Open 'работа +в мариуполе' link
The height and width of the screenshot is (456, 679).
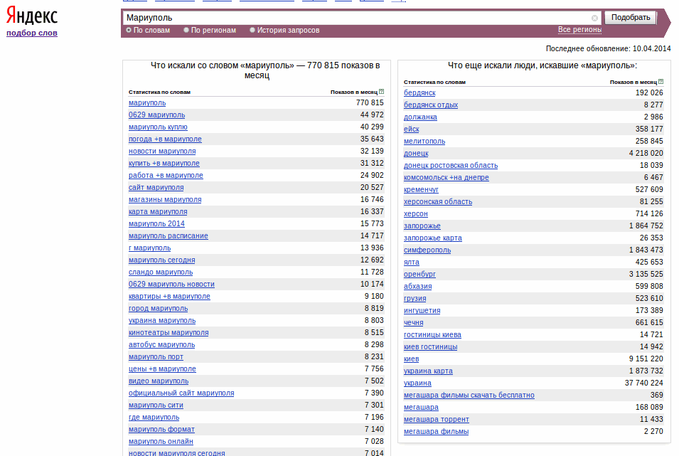click(x=166, y=176)
